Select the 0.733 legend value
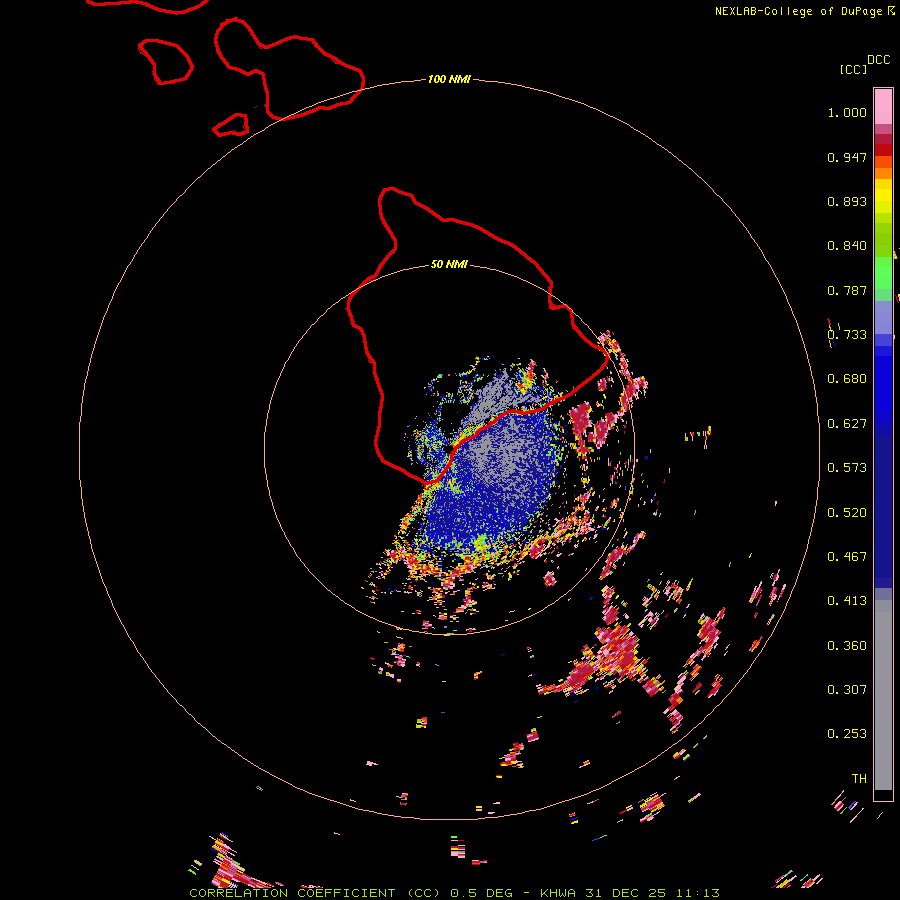The image size is (900, 900). (847, 335)
